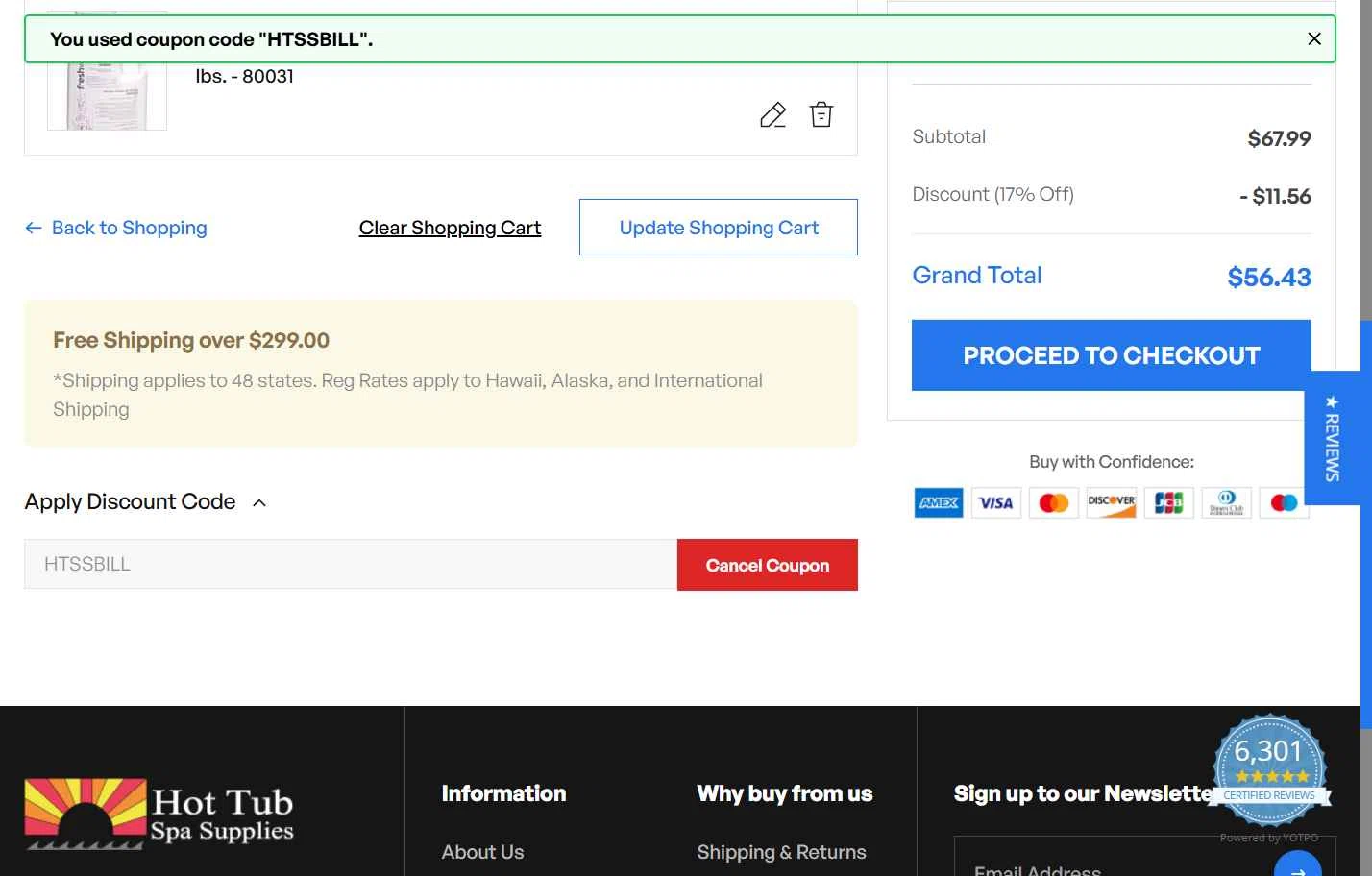Click Why buy from us heading

785,793
